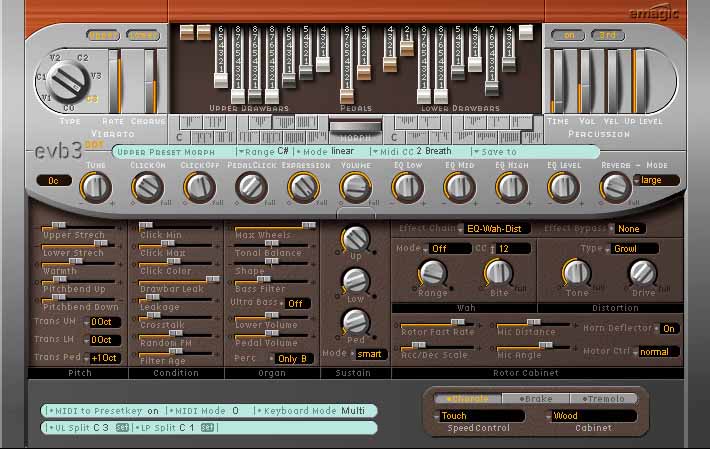The image size is (710, 449).
Task: Click the Distortion Tone knob
Action: click(x=576, y=273)
